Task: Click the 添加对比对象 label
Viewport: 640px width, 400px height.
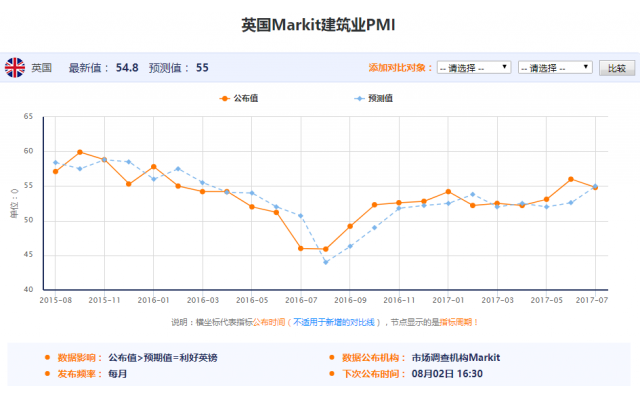Action: click(400, 68)
